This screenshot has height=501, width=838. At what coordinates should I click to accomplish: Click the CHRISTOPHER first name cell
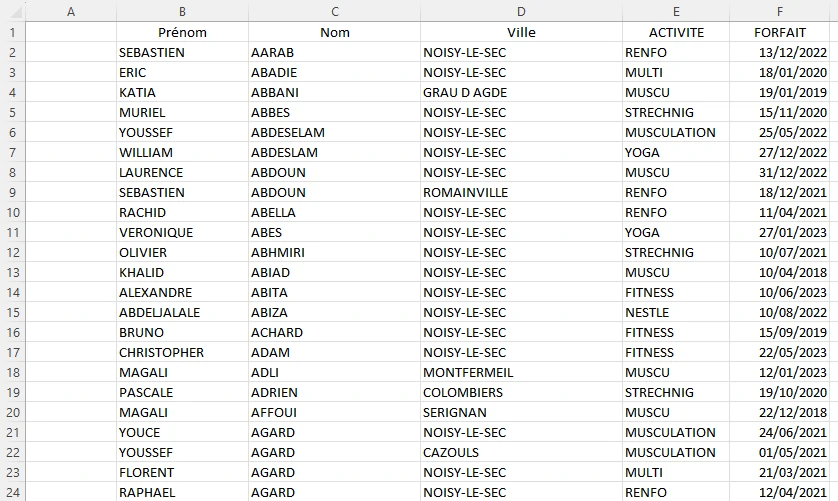point(182,352)
